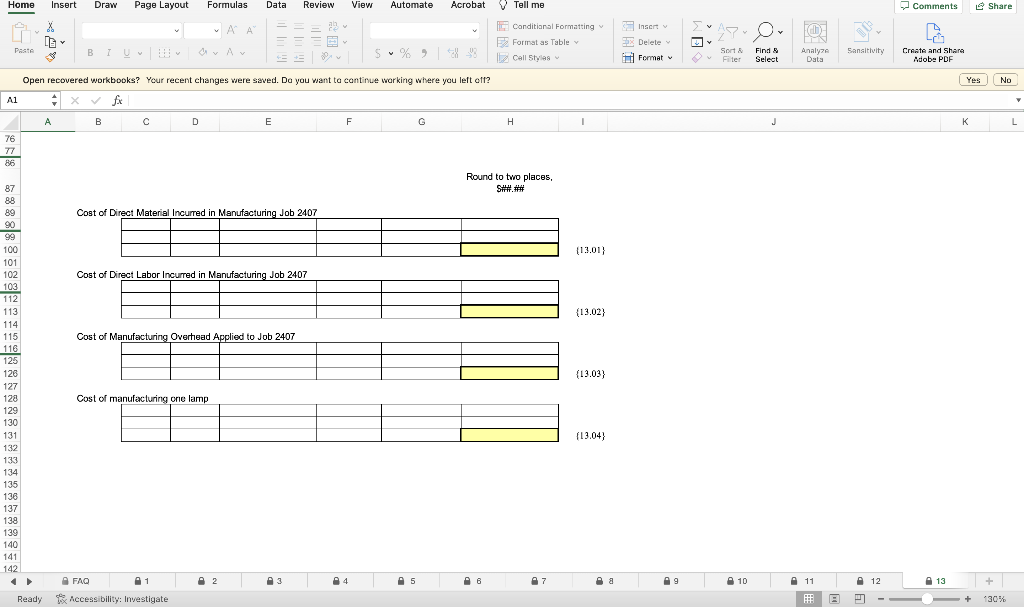Image resolution: width=1024 pixels, height=607 pixels.
Task: Open the Comments pane button
Action: (929, 6)
